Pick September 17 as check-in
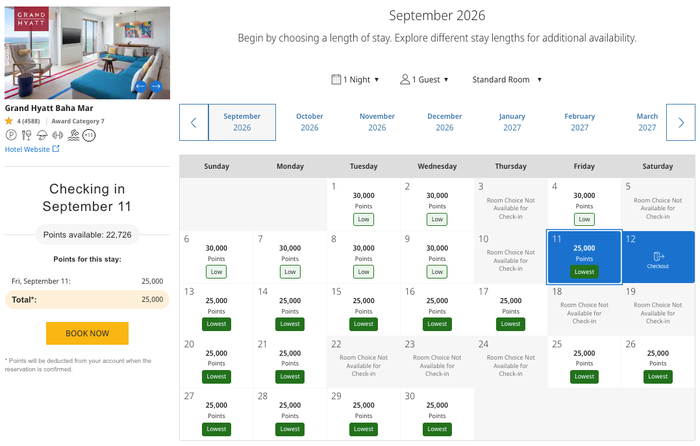The width and height of the screenshot is (700, 446). (x=511, y=309)
